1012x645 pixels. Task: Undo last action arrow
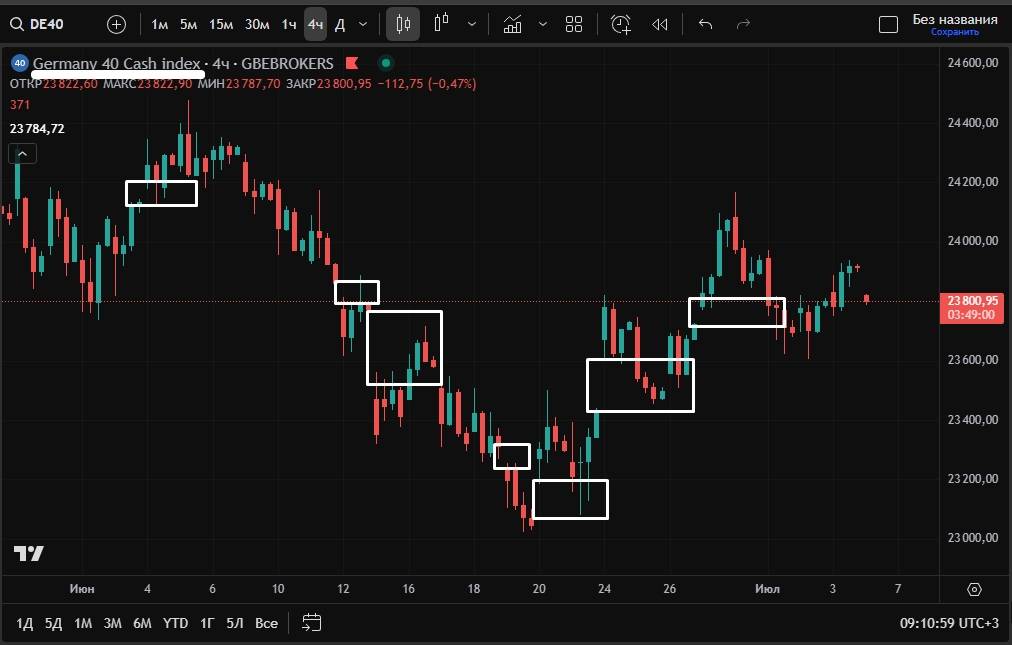(x=705, y=25)
